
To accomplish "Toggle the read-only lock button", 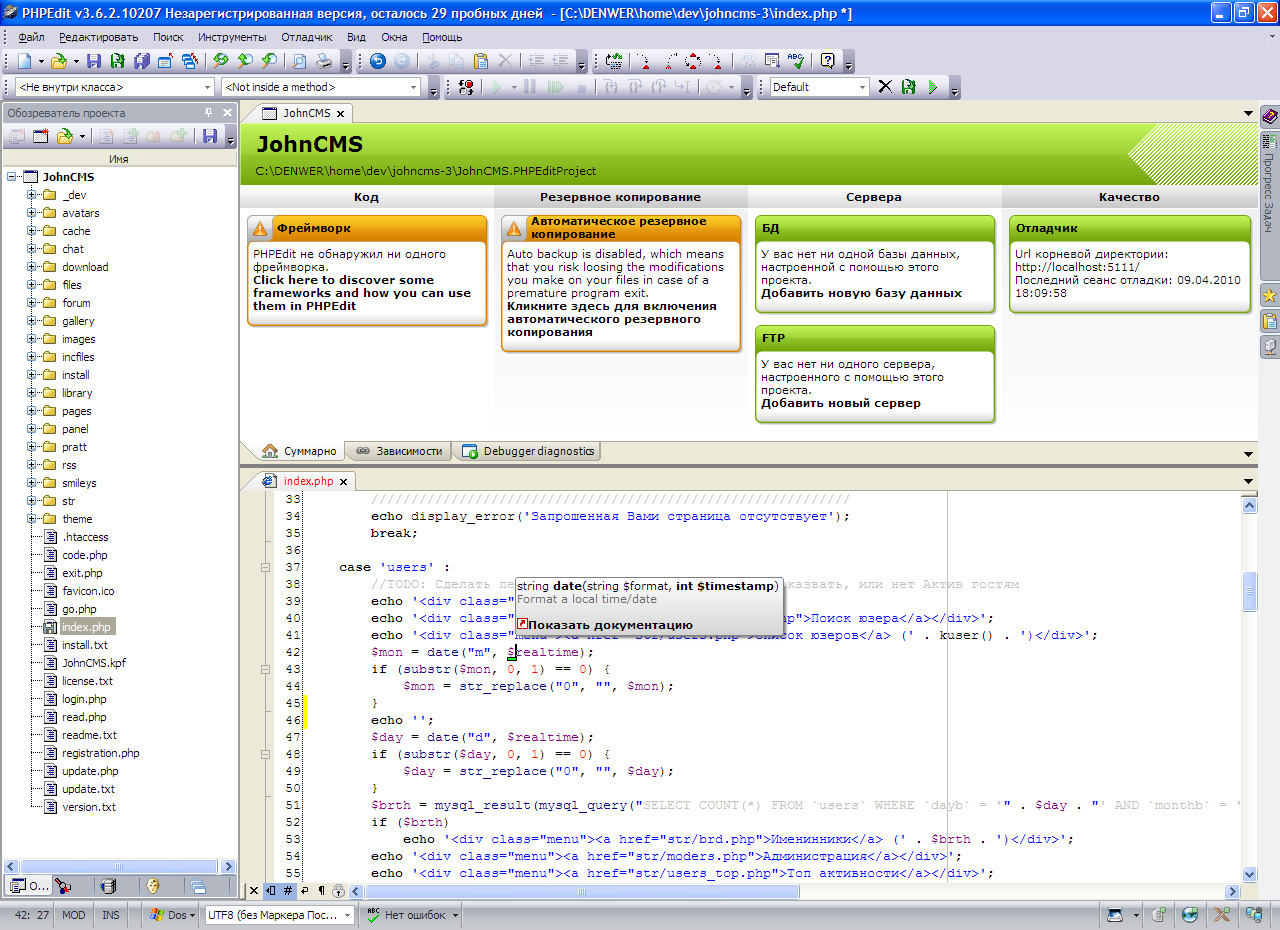I will point(338,890).
